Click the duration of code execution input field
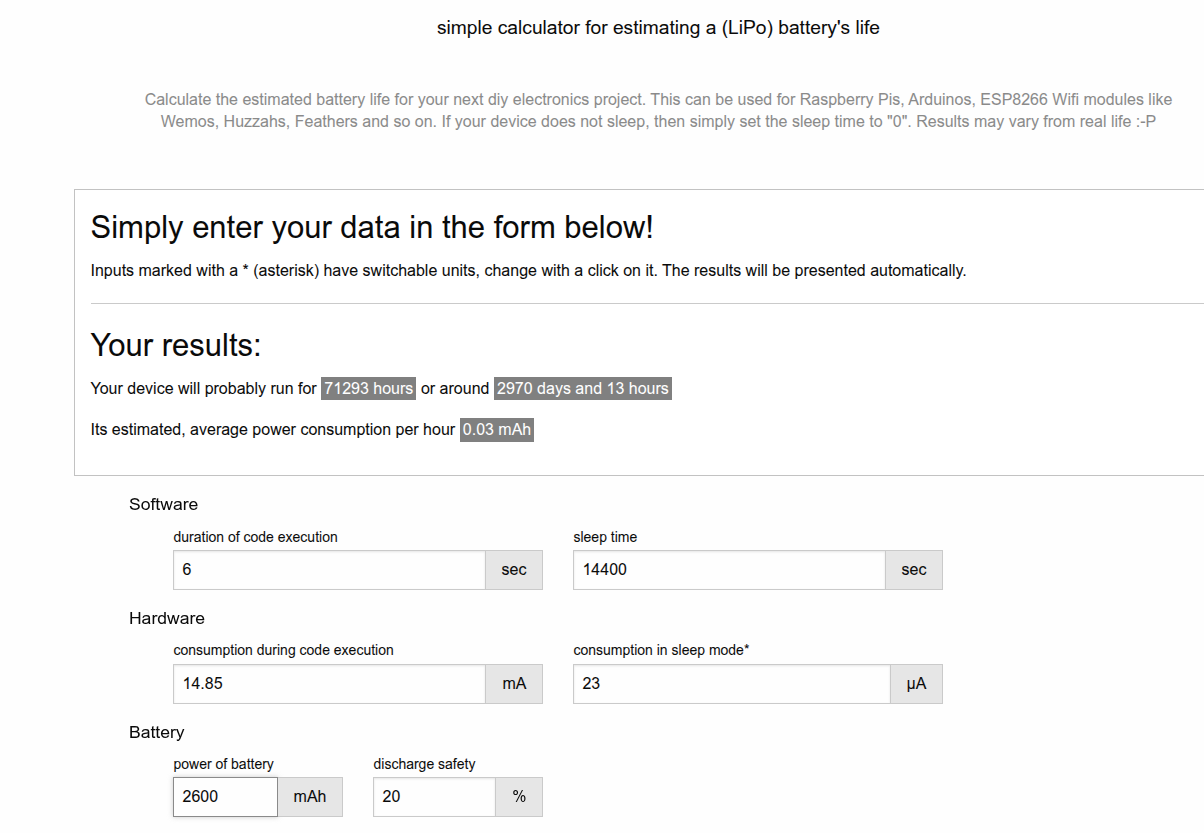Image resolution: width=1204 pixels, height=833 pixels. point(329,570)
